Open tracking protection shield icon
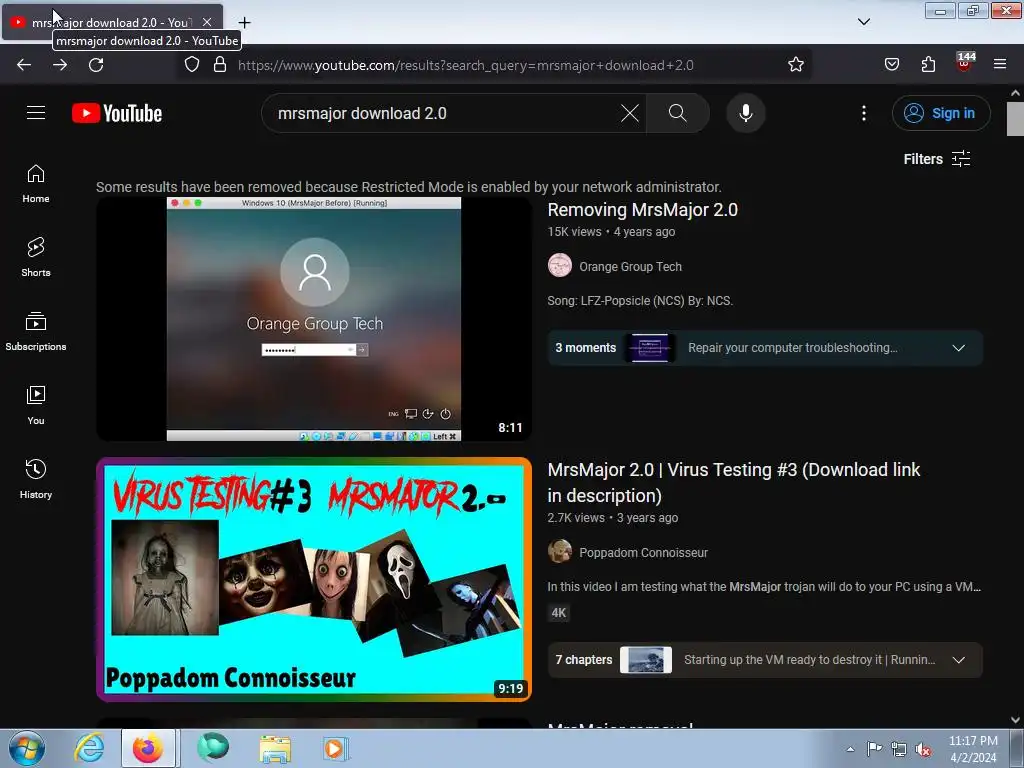This screenshot has height=768, width=1024. pos(191,65)
